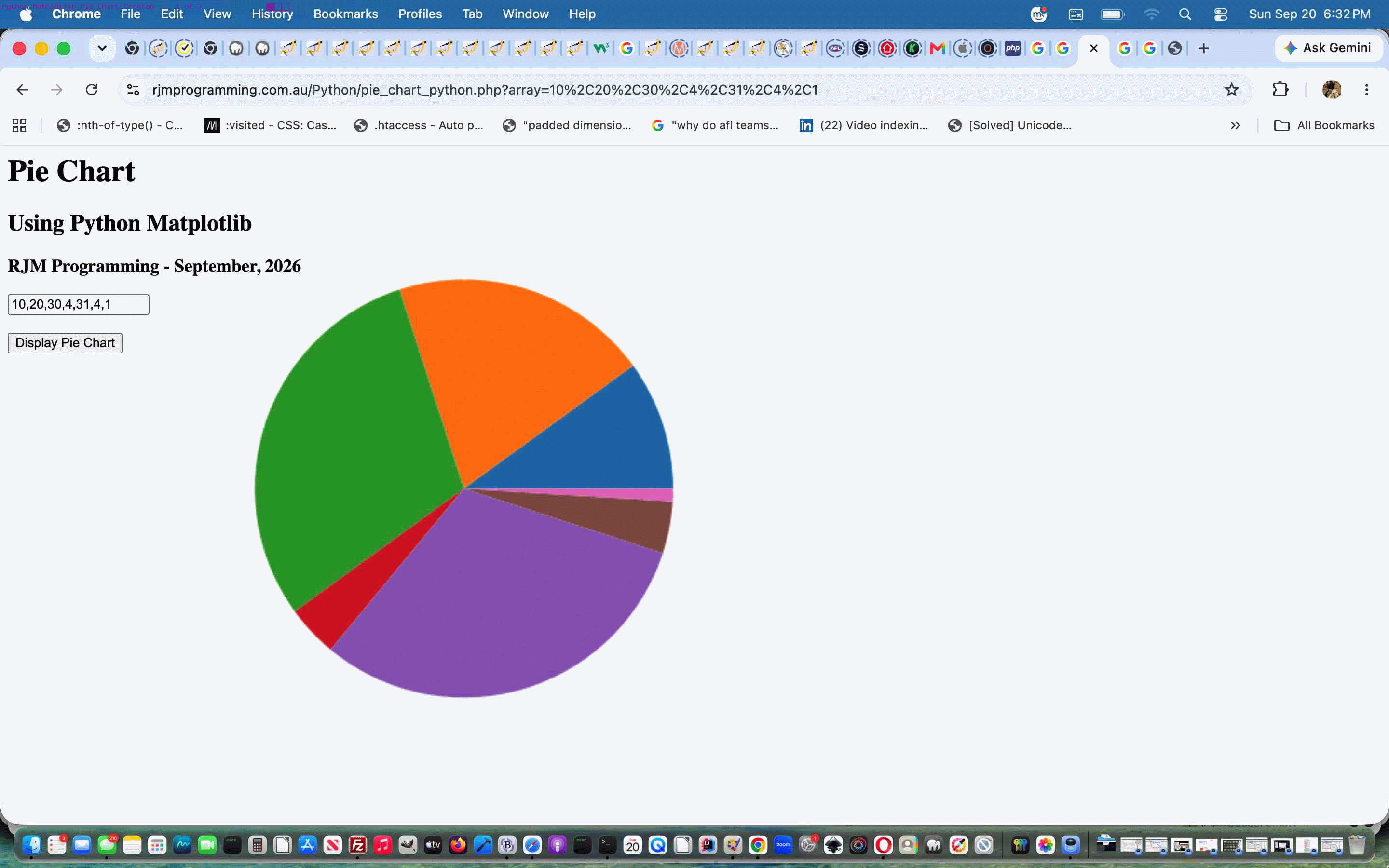Open the File menu
Viewport: 1389px width, 868px height.
coord(130,14)
